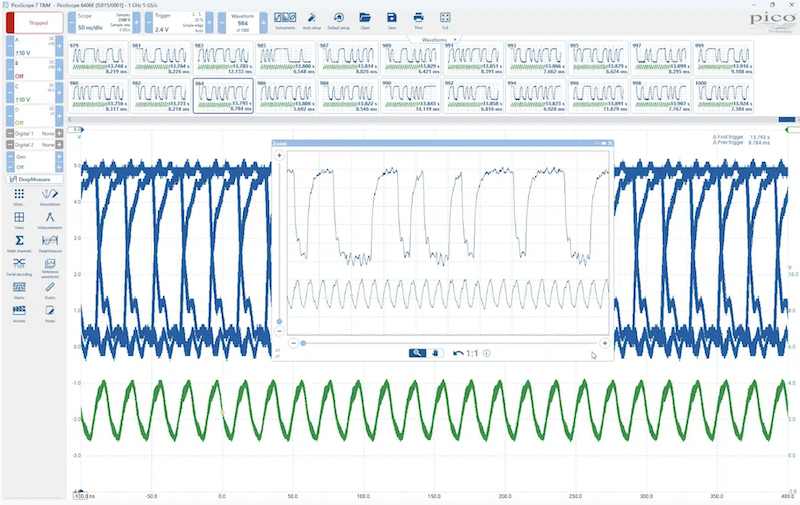Open the Masks tool
800x505 pixels.
tap(19, 288)
